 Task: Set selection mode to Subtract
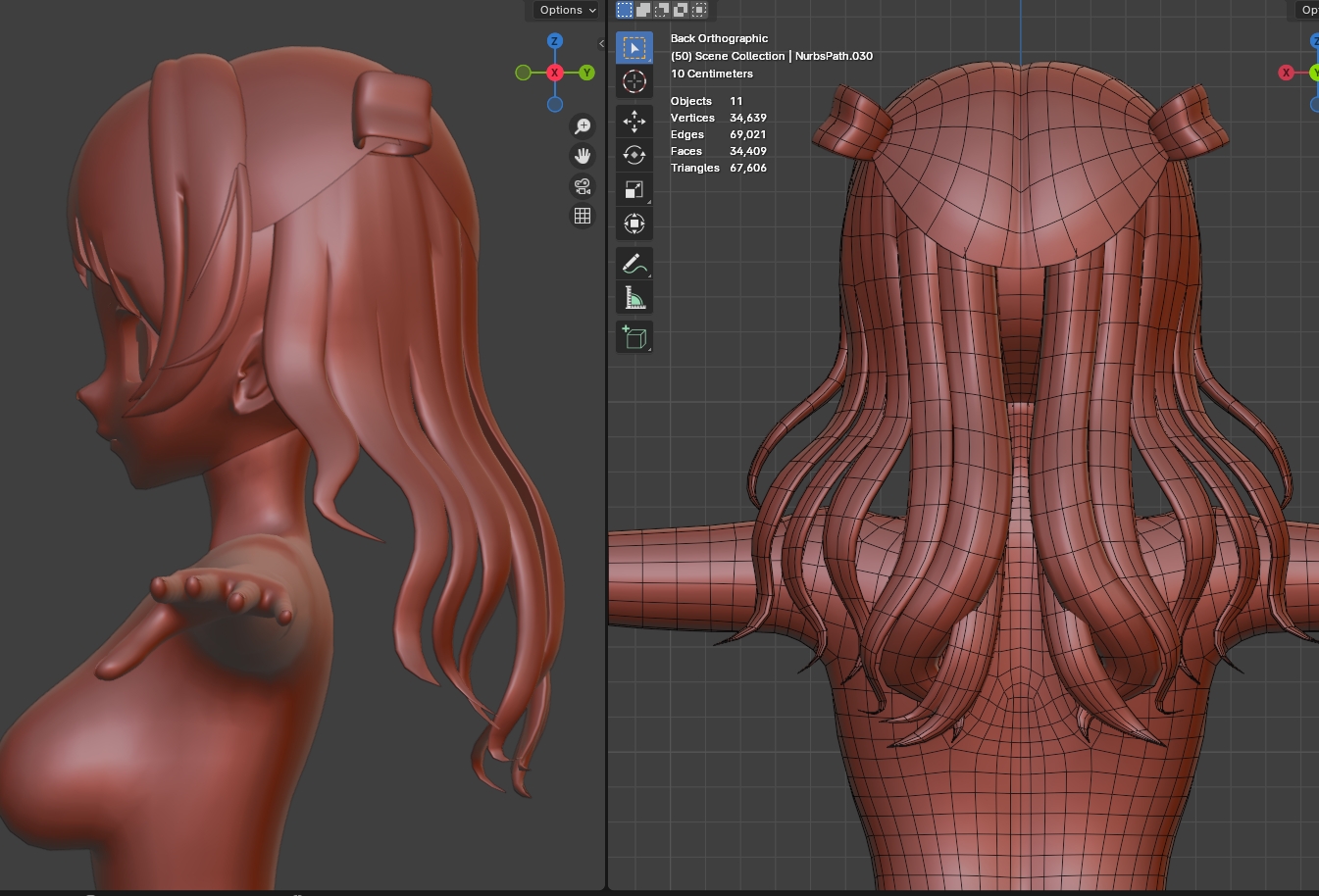pyautogui.click(x=662, y=10)
